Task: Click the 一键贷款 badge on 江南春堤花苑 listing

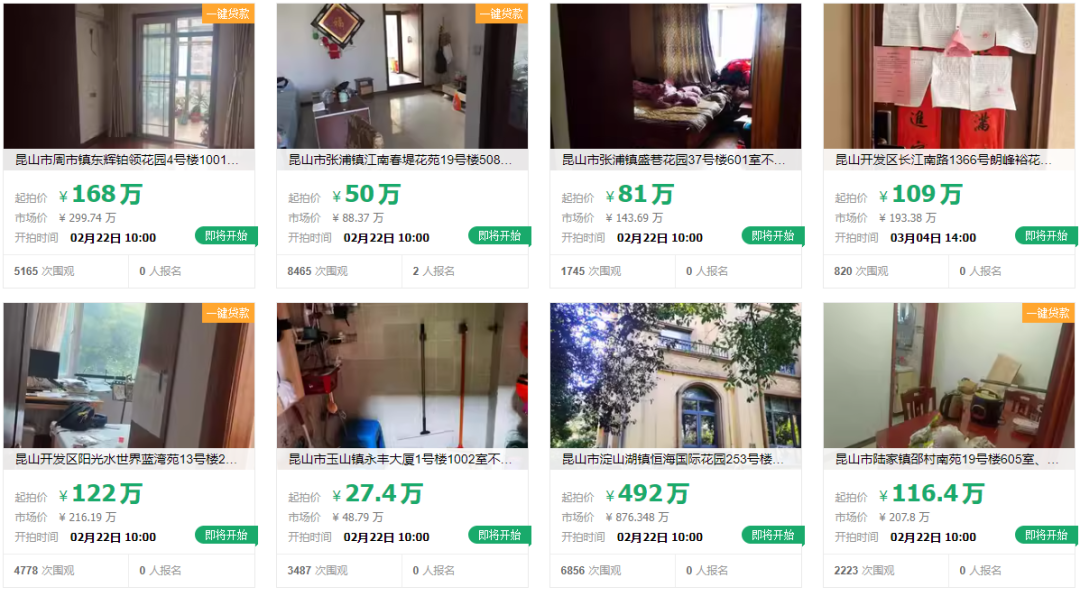Action: pyautogui.click(x=501, y=14)
